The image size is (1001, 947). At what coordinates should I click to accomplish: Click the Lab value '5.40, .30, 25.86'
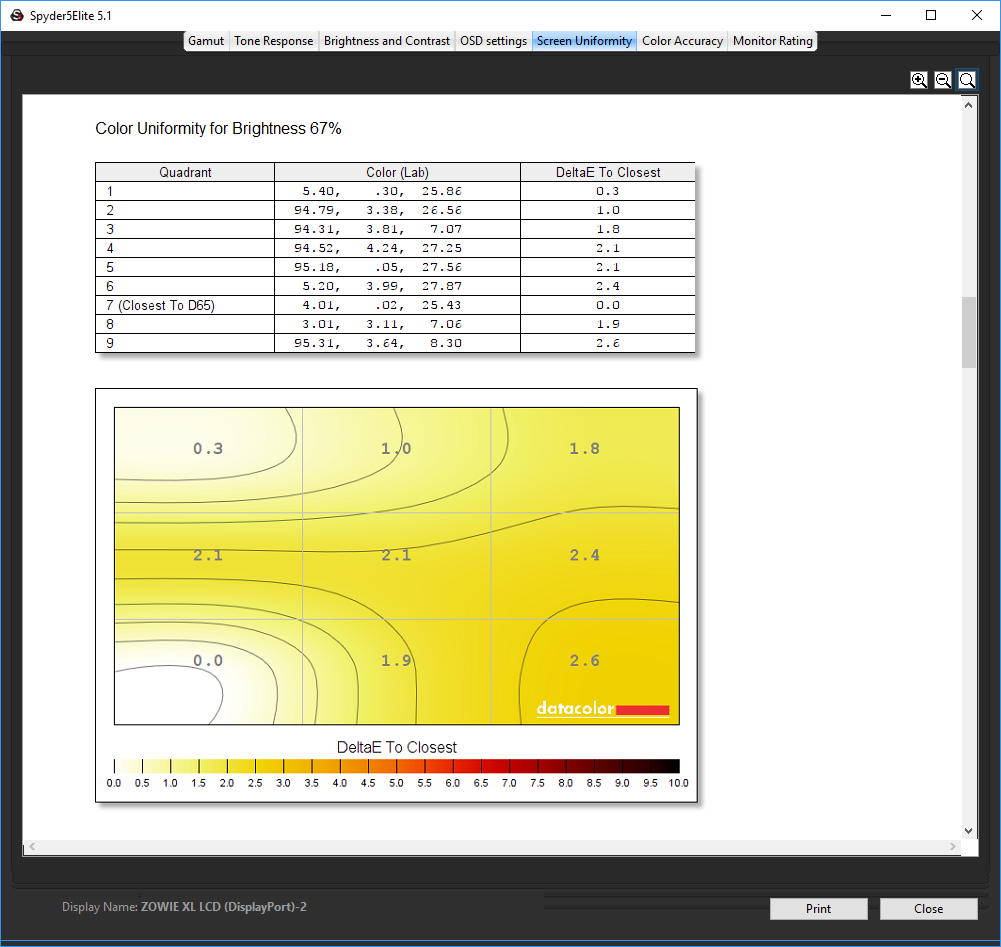tap(381, 191)
